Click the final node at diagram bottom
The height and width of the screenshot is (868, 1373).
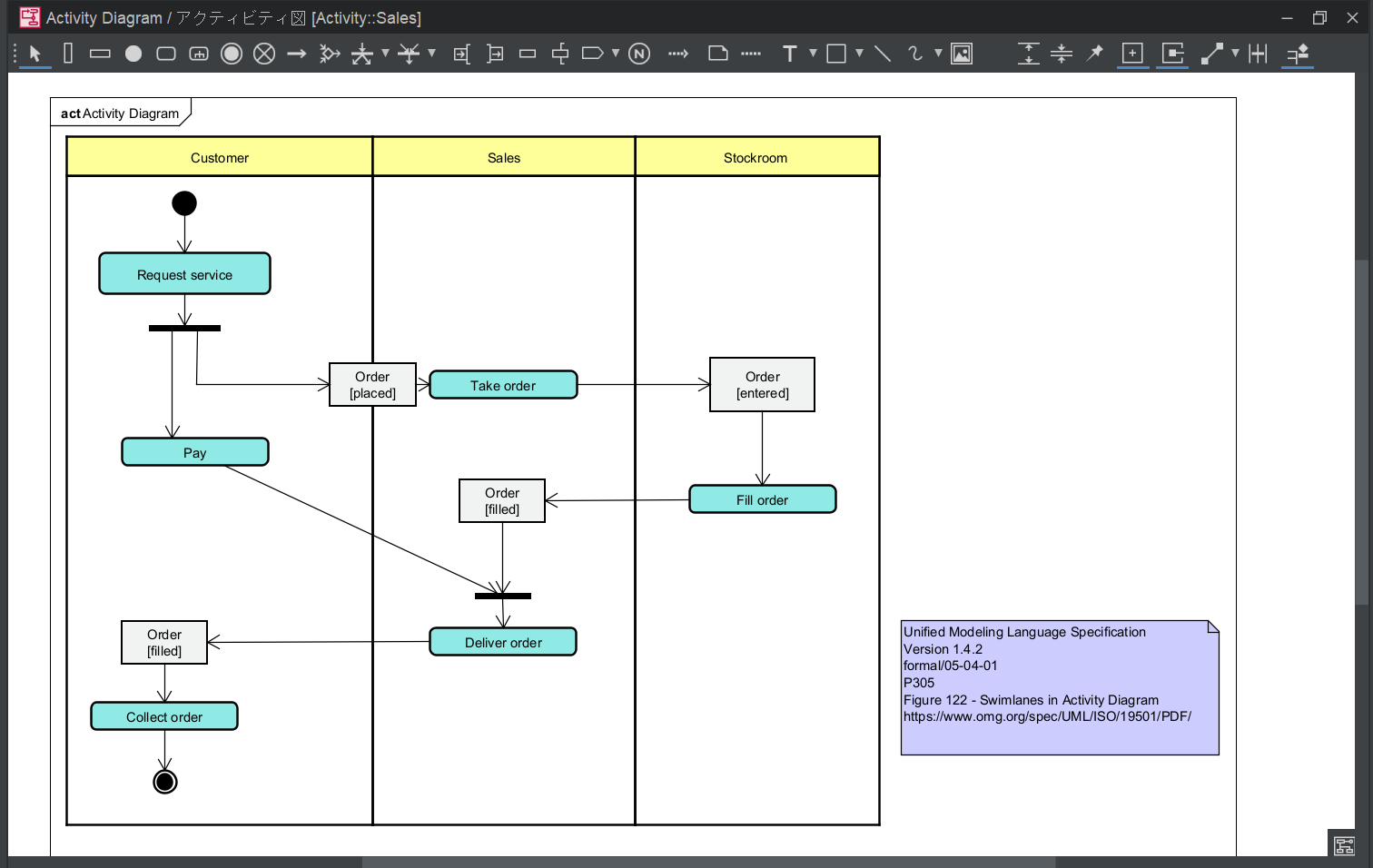click(x=165, y=782)
